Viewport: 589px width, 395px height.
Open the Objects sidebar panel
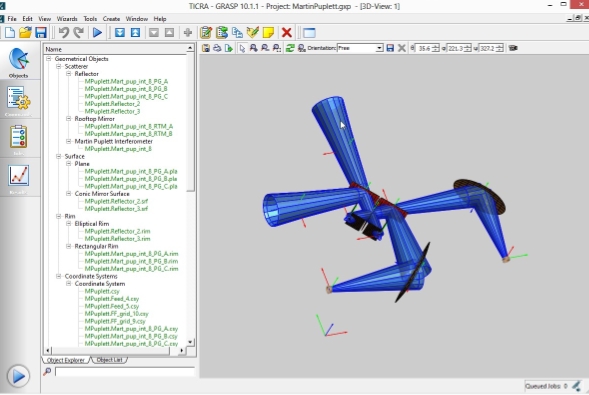point(18,63)
